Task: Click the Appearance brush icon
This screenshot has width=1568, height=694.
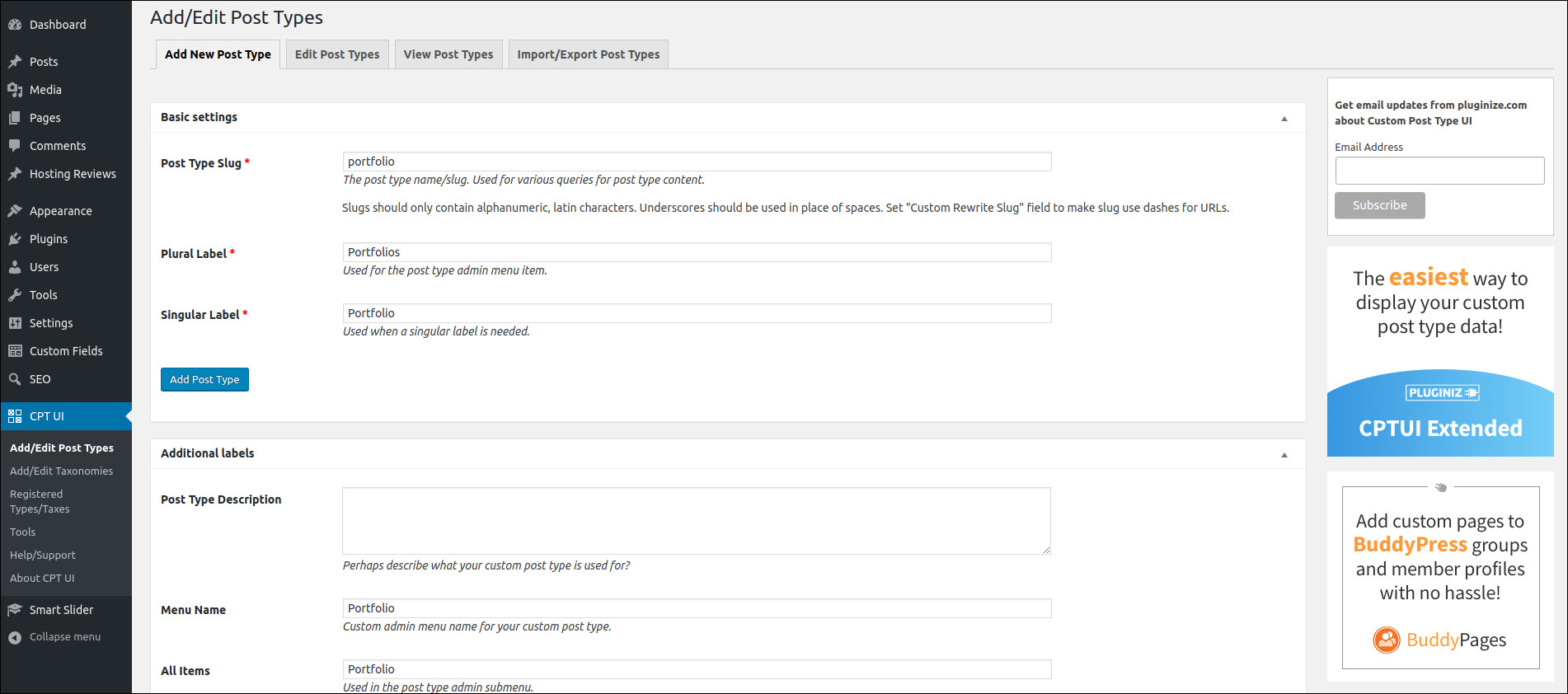Action: [15, 211]
